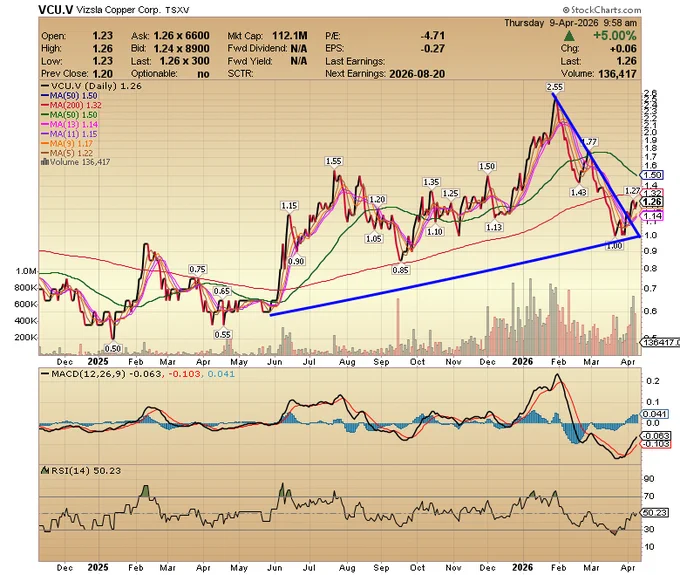
Task: Click the green up-arrow change indicator
Action: (569, 36)
